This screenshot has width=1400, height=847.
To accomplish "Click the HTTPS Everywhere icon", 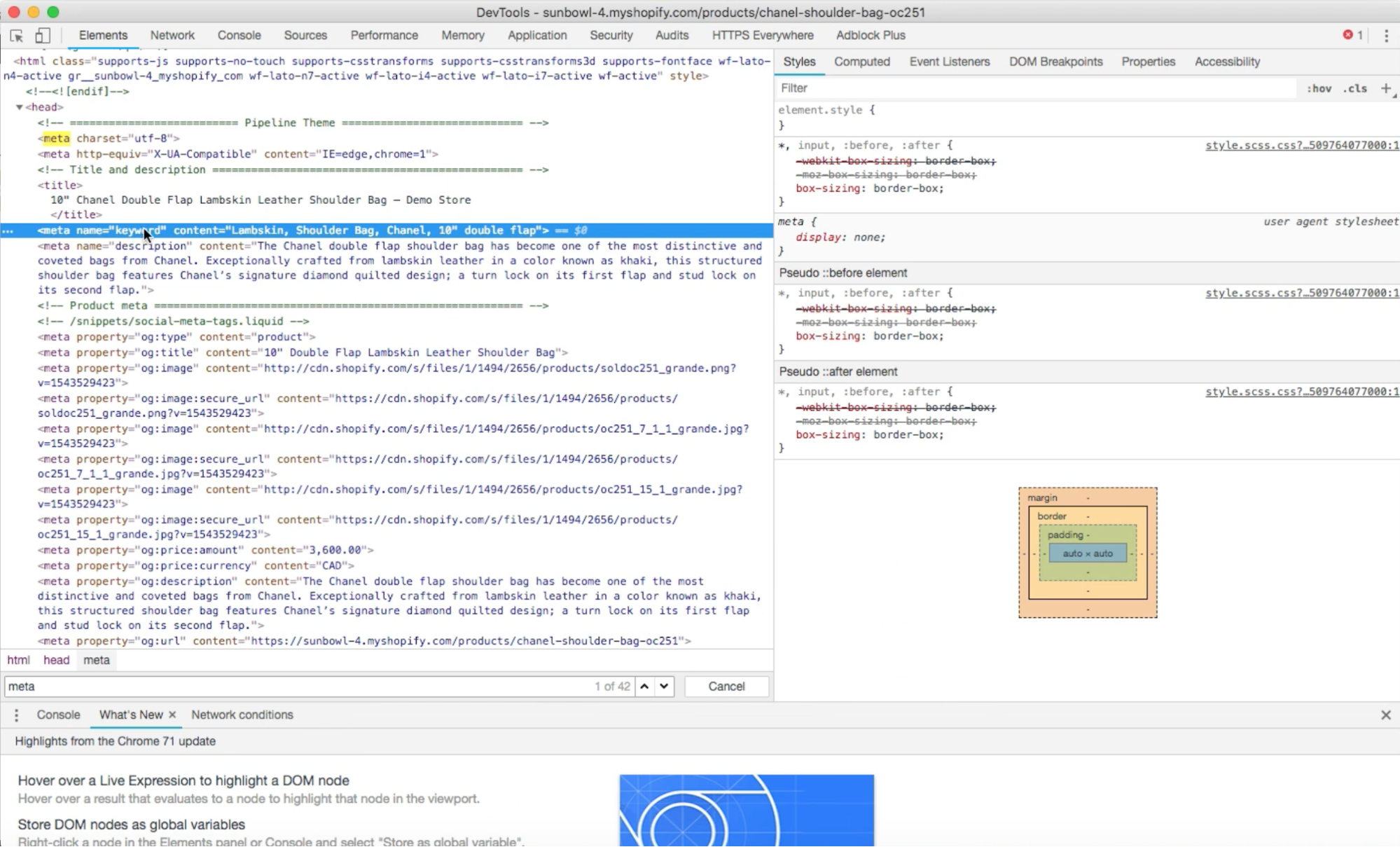I will (762, 35).
